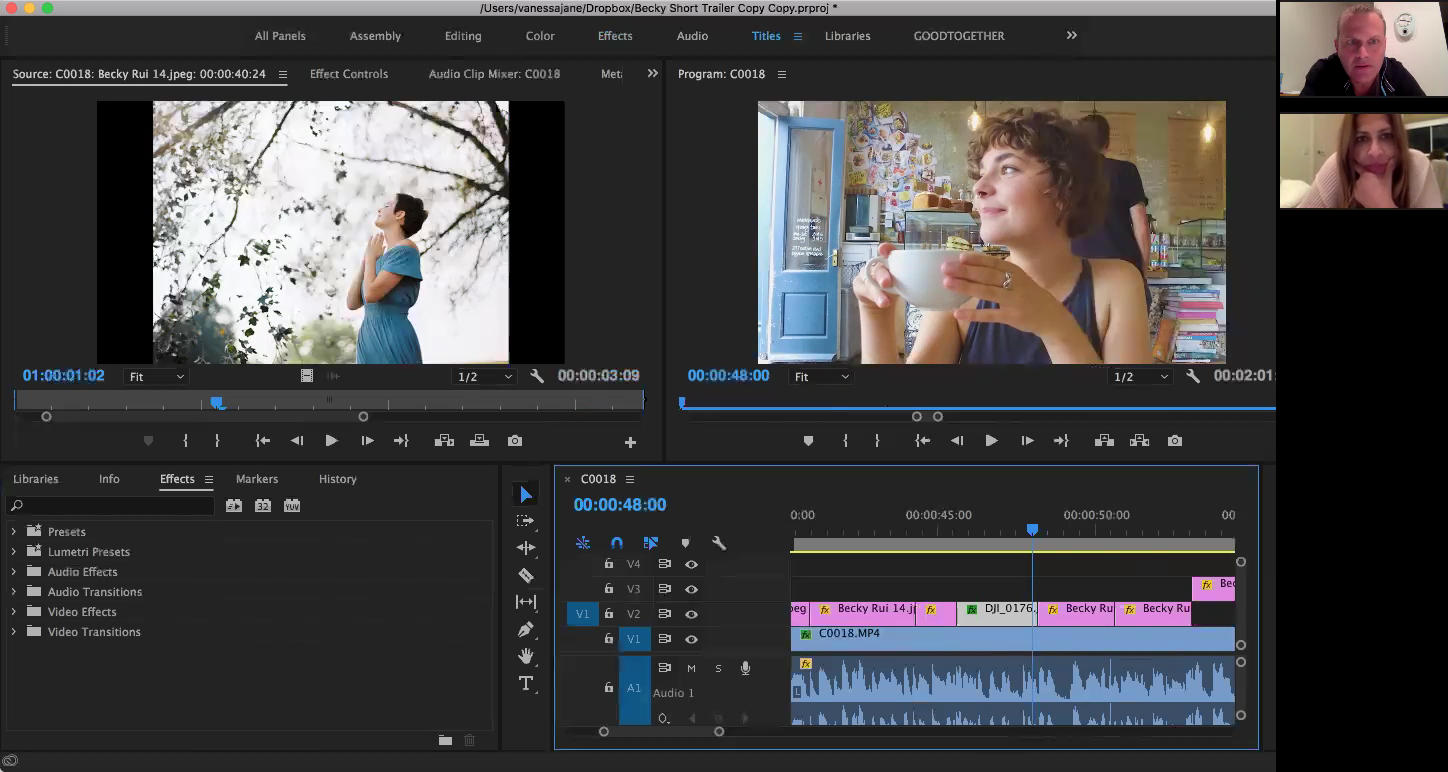The width and height of the screenshot is (1448, 772).
Task: Select the Ripple Edit tool
Action: click(526, 548)
